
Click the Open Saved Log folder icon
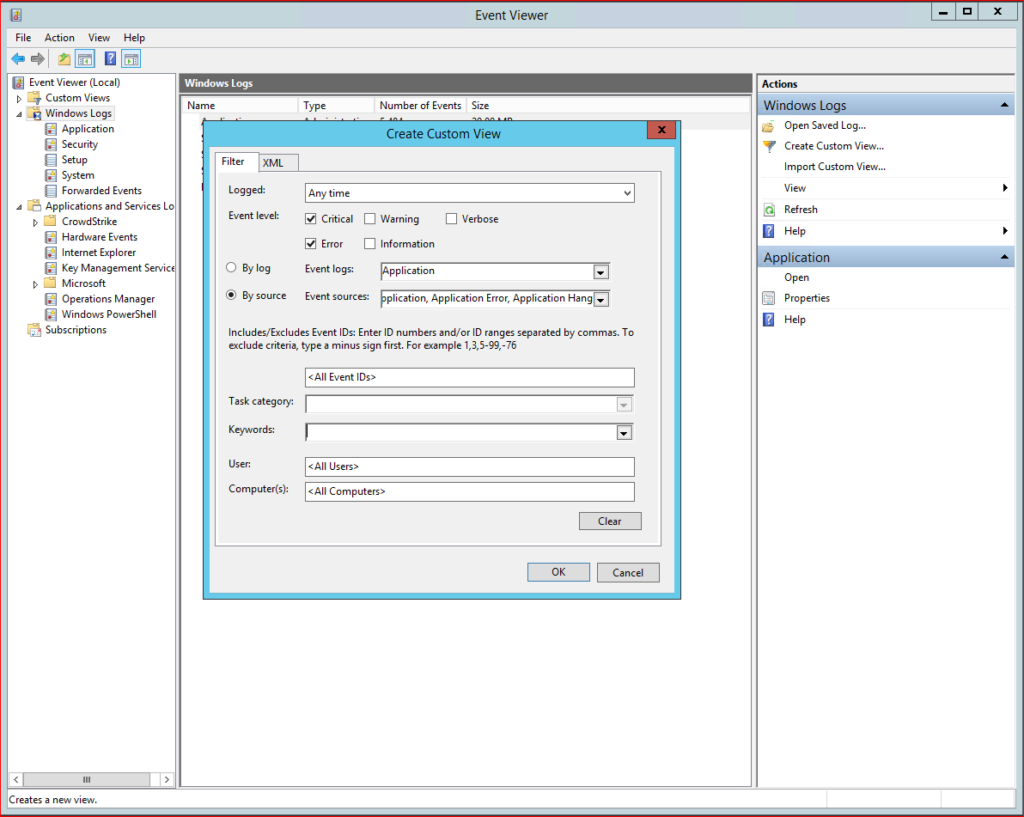[769, 126]
